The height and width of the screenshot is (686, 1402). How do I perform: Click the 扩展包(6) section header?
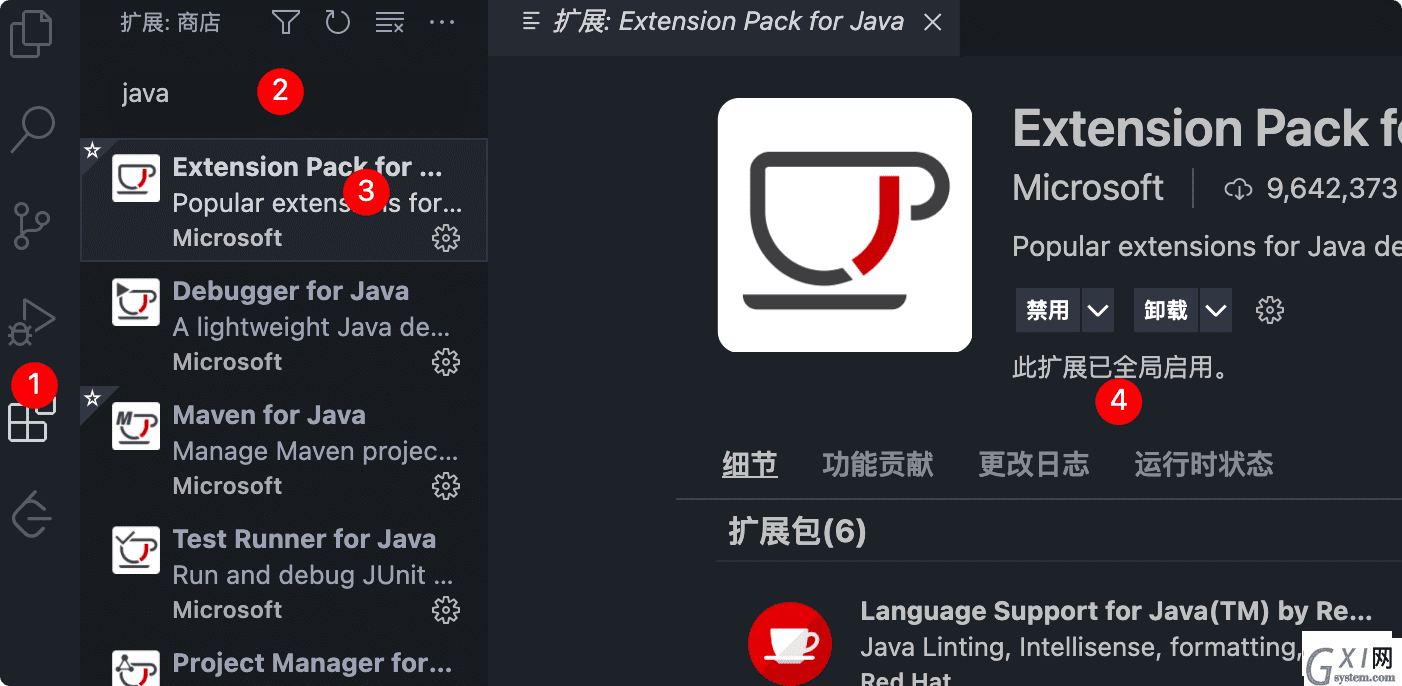click(797, 531)
